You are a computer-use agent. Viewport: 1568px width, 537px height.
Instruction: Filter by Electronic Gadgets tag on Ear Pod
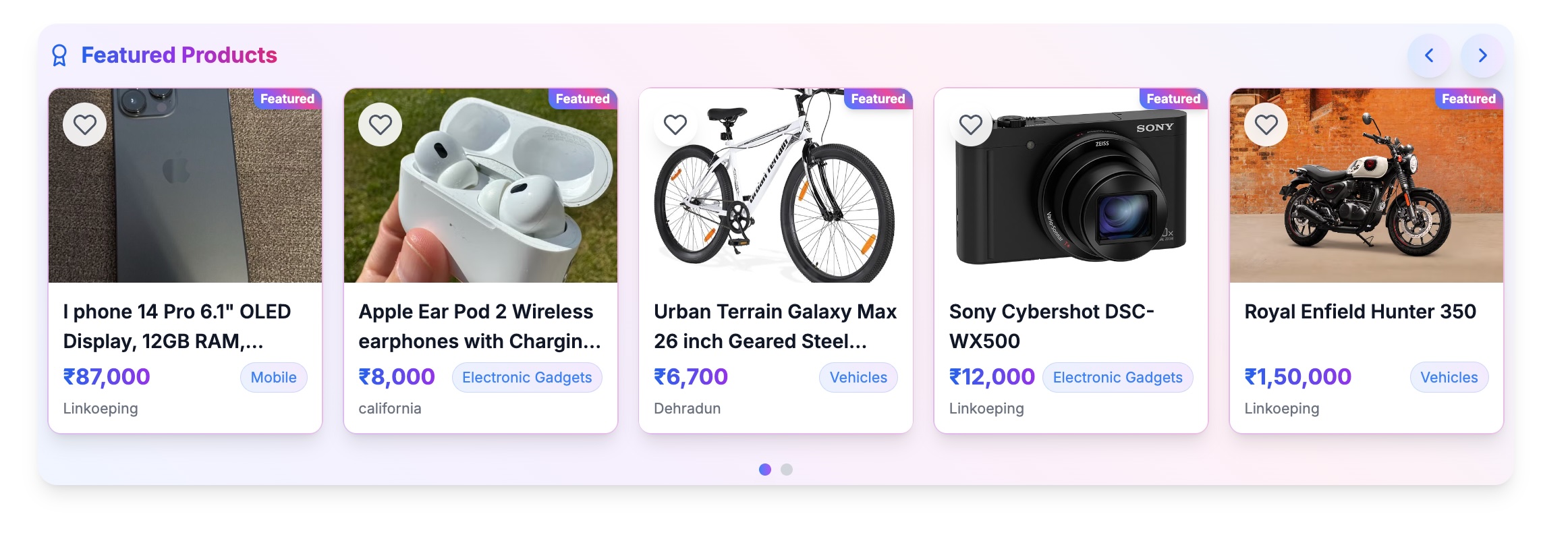click(527, 377)
